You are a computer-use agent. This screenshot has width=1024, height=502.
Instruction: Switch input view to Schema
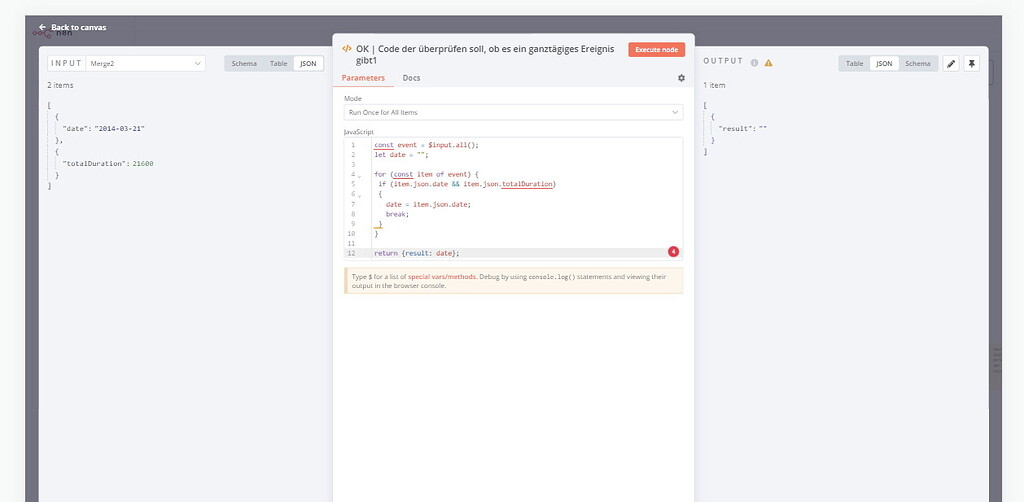click(244, 63)
